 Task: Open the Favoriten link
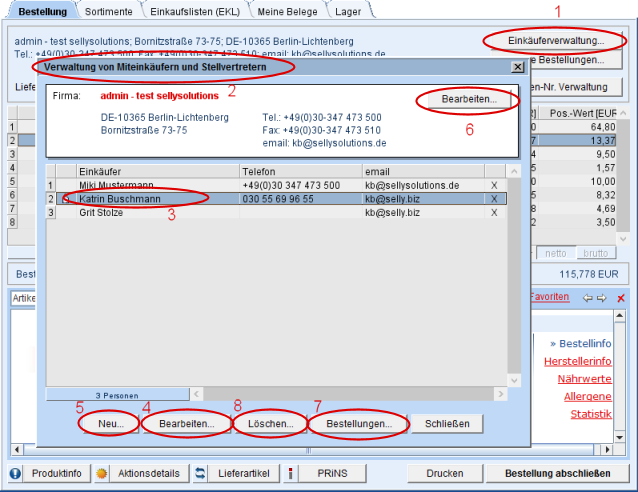pyautogui.click(x=549, y=297)
